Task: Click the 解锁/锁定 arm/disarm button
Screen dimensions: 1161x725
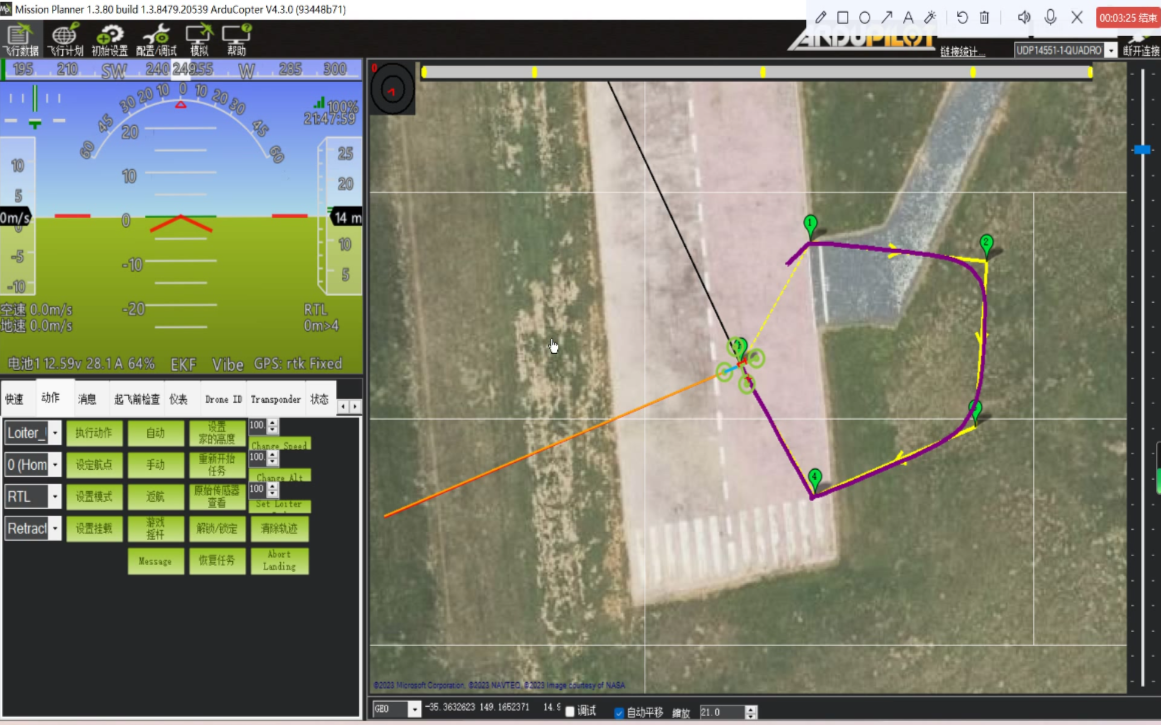Action: (x=217, y=528)
